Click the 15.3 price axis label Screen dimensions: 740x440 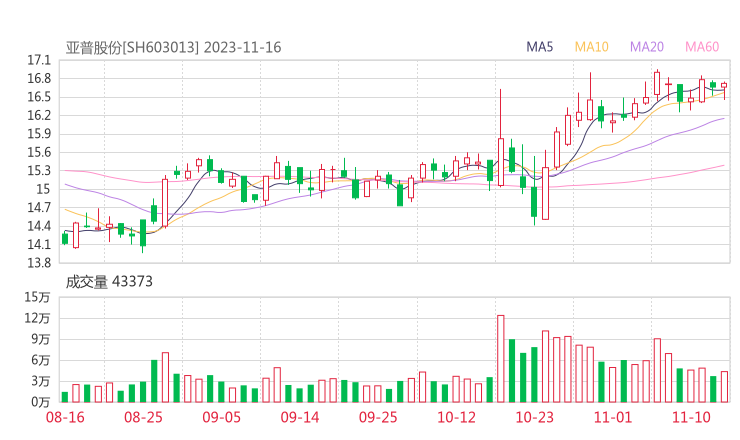[39, 171]
